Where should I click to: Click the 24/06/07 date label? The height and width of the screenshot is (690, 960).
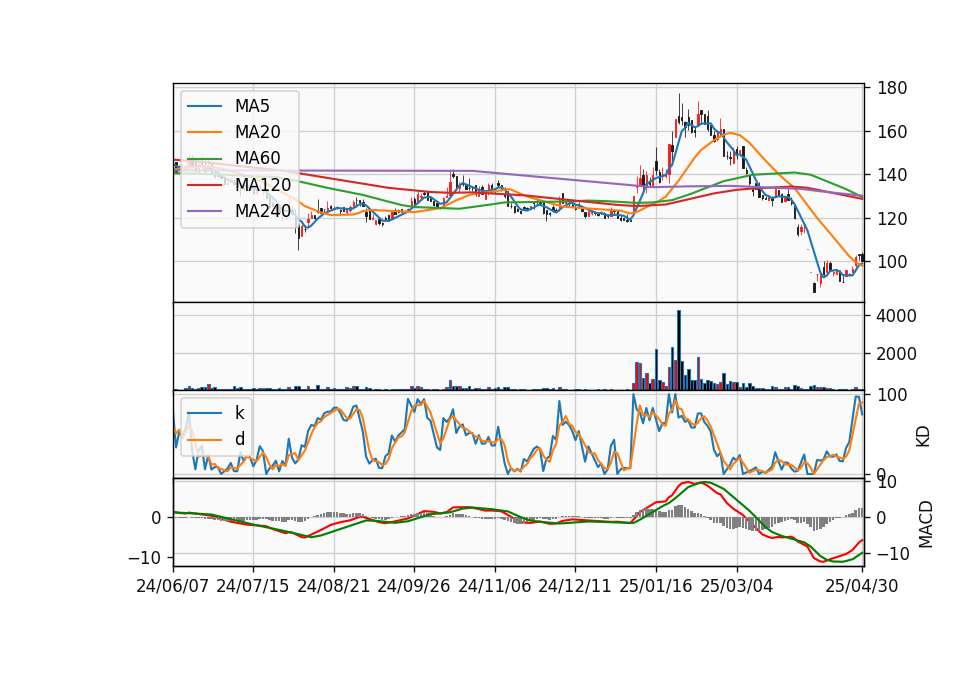[x=173, y=586]
